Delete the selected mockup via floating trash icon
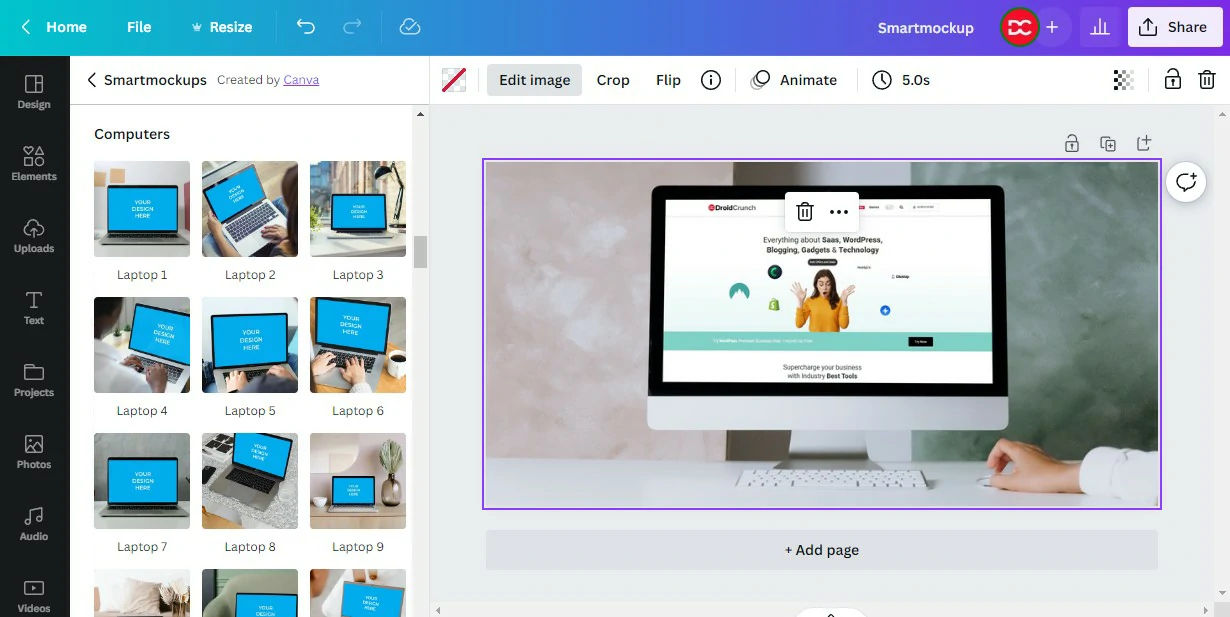Viewport: 1230px width, 617px height. pyautogui.click(x=804, y=211)
